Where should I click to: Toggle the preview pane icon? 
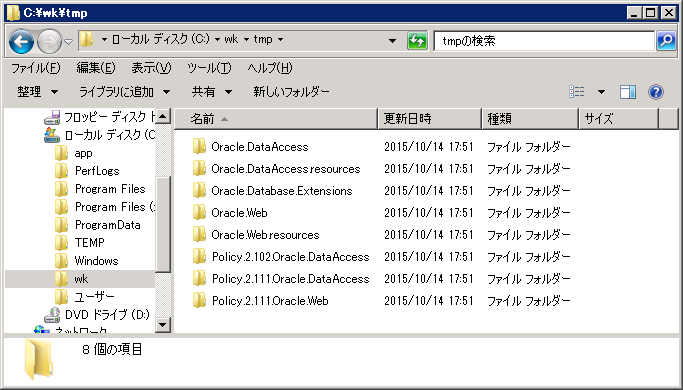(628, 92)
